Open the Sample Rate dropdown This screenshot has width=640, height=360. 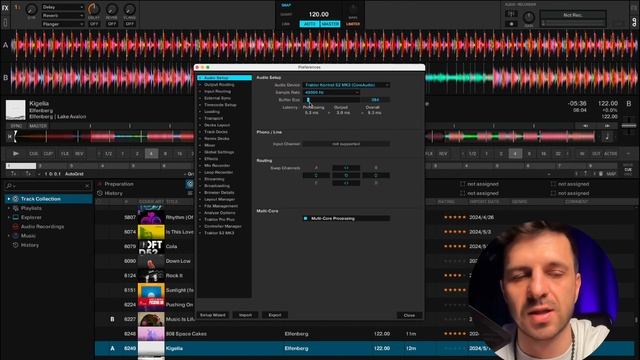331,93
